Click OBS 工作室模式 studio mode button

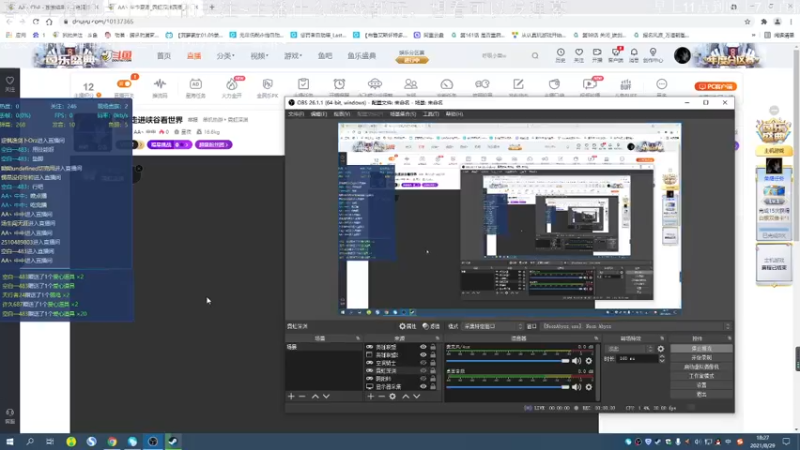tap(702, 376)
